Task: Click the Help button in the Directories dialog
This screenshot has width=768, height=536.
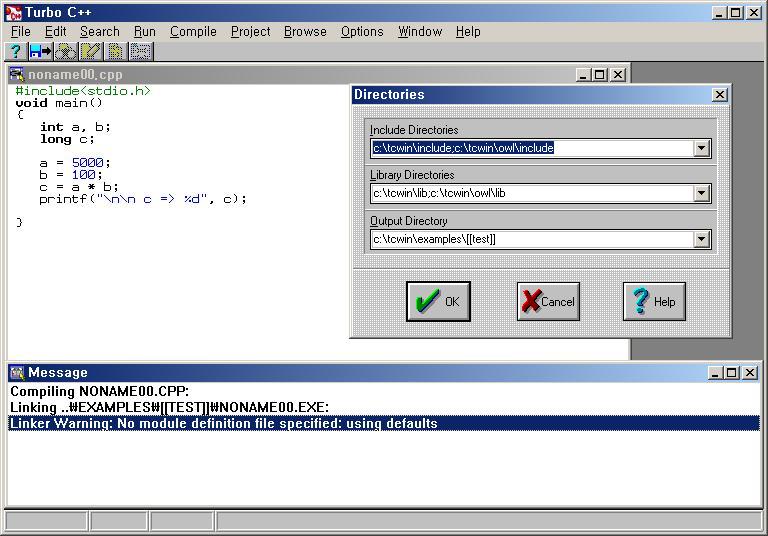Action: point(654,301)
